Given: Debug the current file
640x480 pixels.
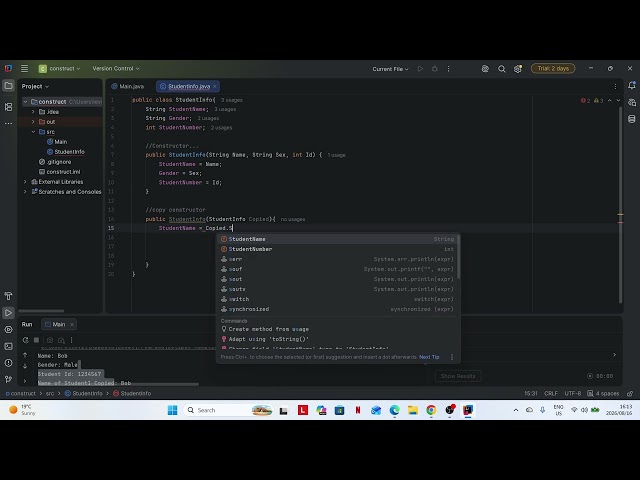Looking at the screenshot, I should tap(435, 69).
